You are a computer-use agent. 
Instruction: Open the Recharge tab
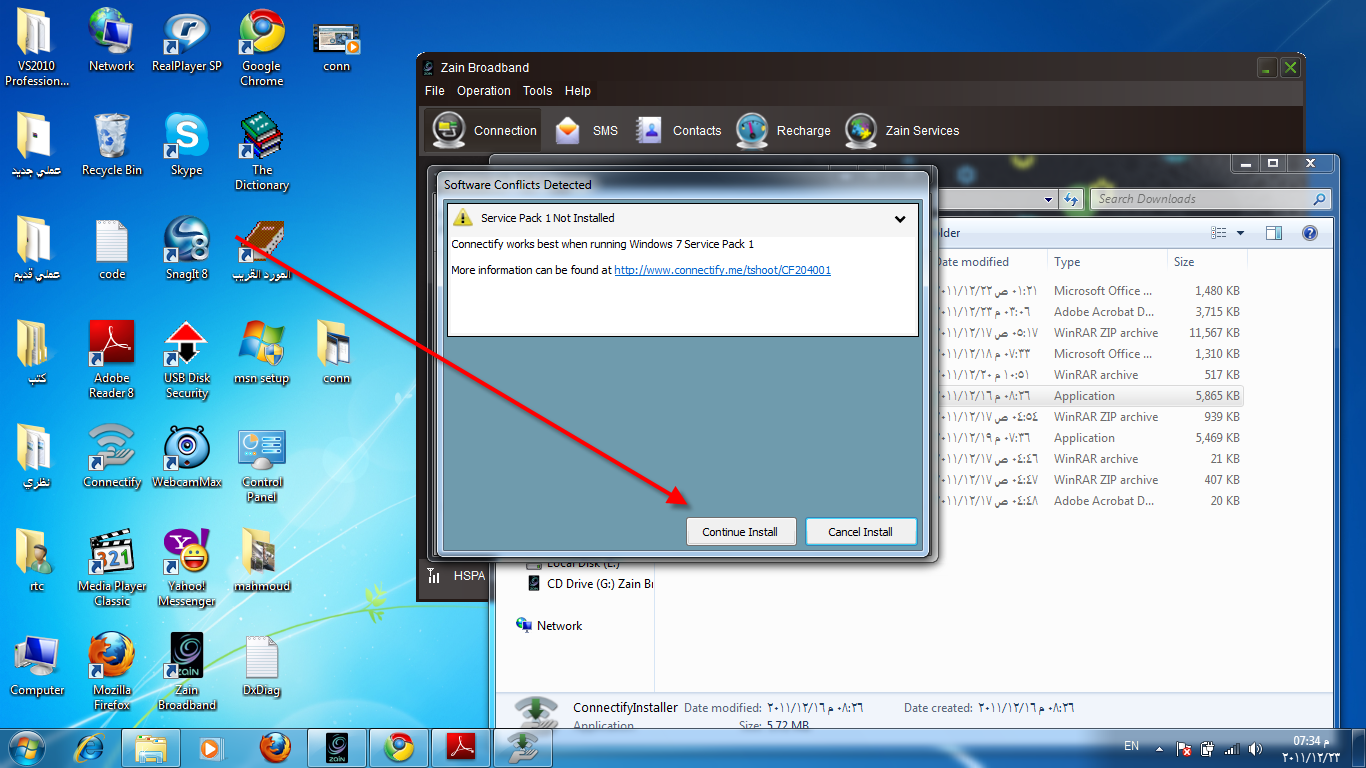[783, 131]
